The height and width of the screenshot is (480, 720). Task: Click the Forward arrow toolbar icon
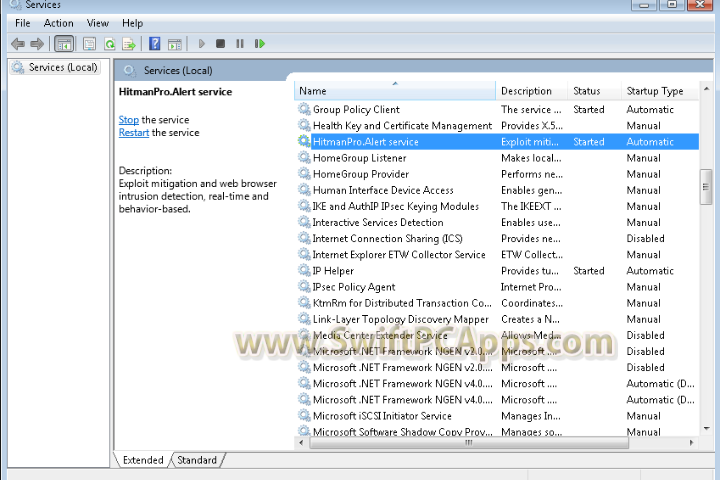(37, 44)
